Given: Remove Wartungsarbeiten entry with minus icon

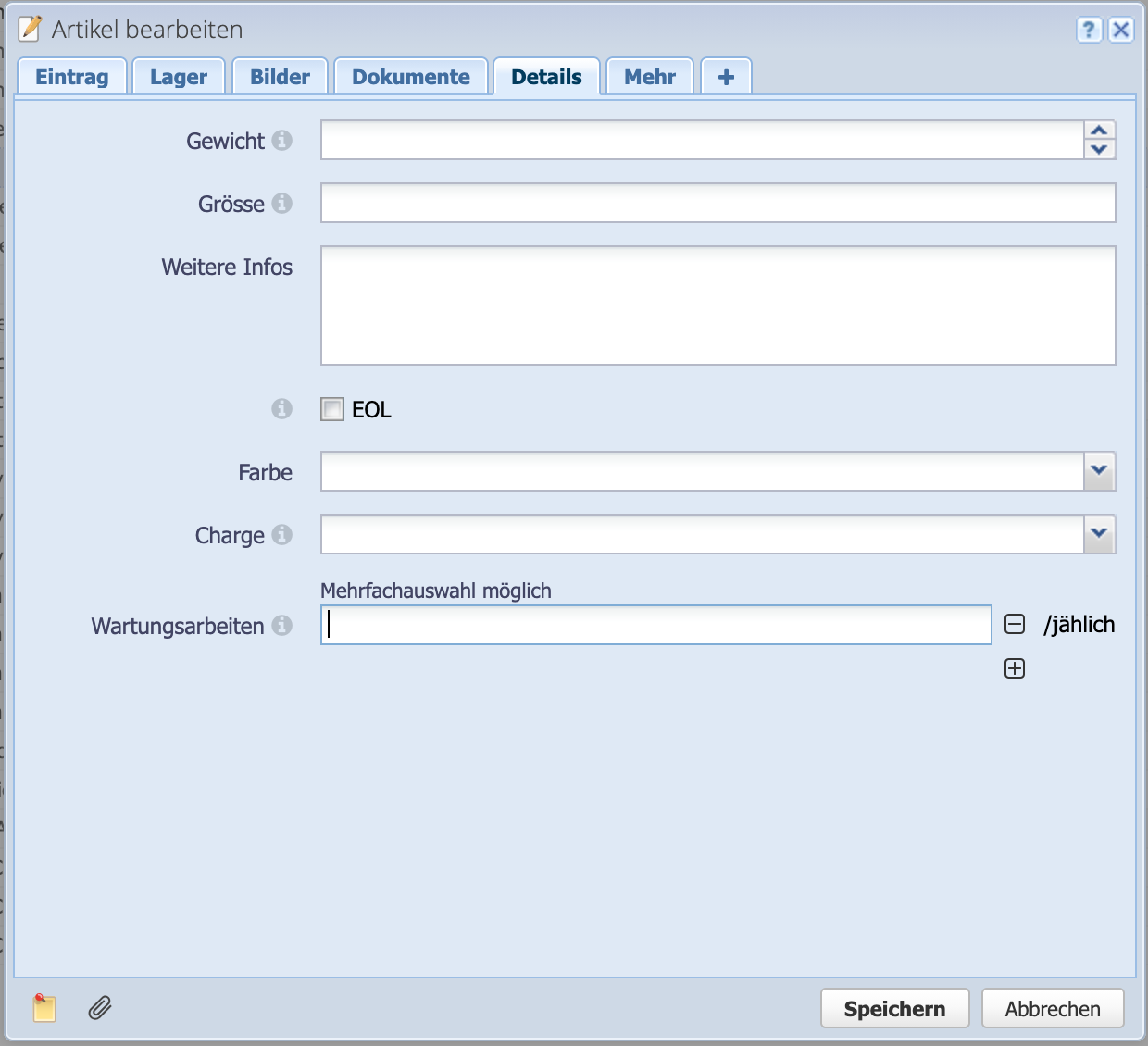Looking at the screenshot, I should click(1015, 625).
